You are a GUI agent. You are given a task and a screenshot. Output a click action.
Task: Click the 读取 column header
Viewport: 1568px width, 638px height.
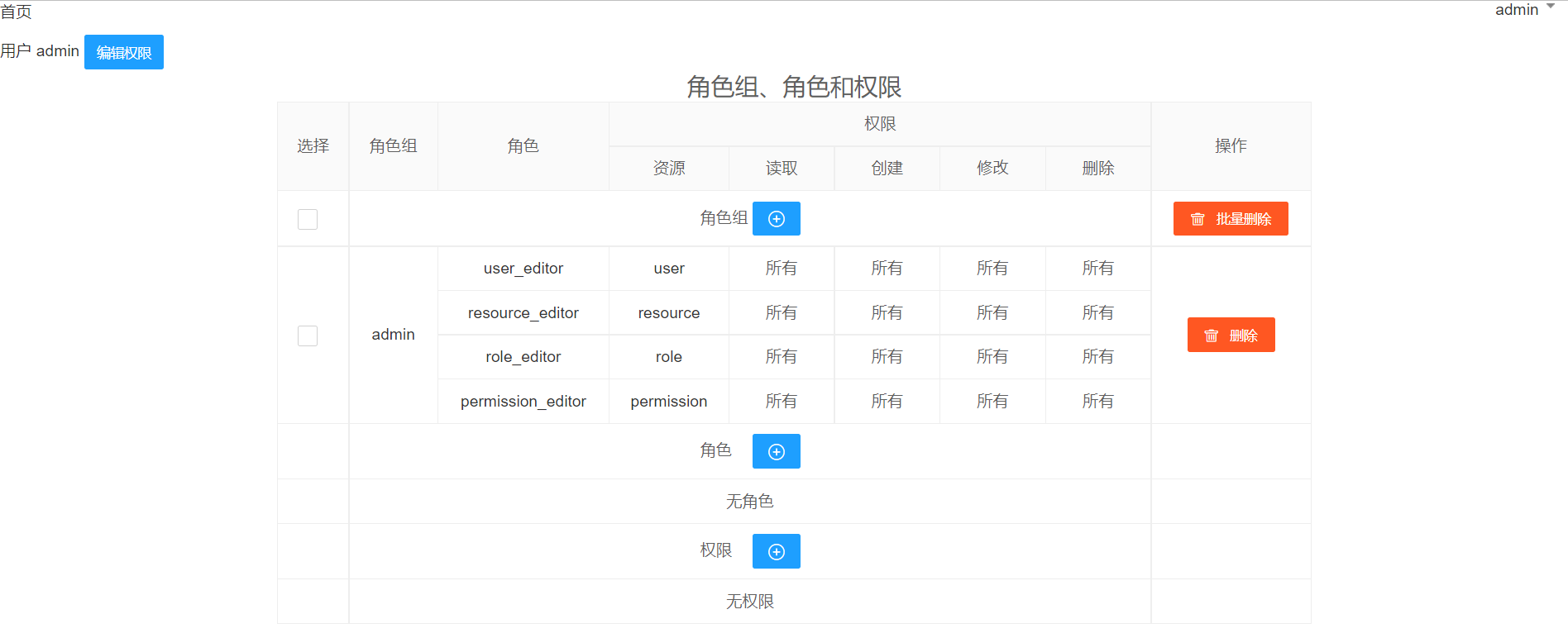(x=782, y=169)
